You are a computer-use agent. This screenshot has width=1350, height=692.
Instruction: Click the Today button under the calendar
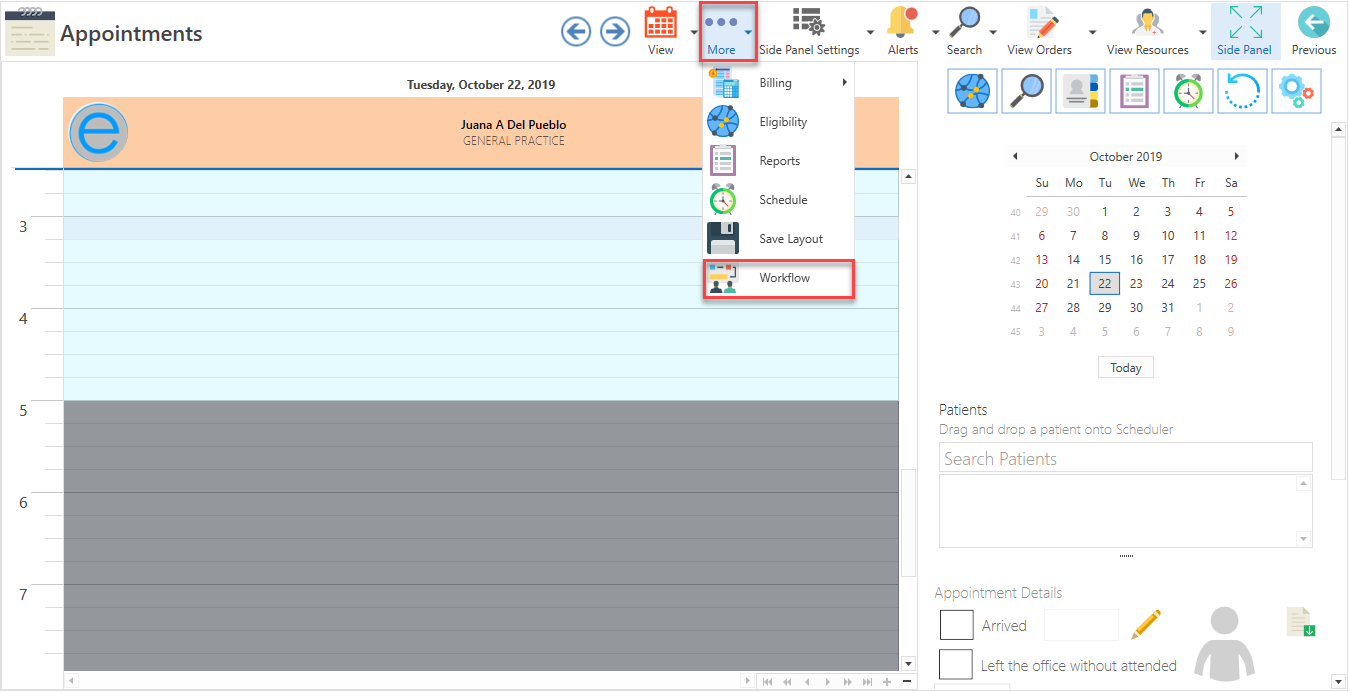tap(1125, 367)
